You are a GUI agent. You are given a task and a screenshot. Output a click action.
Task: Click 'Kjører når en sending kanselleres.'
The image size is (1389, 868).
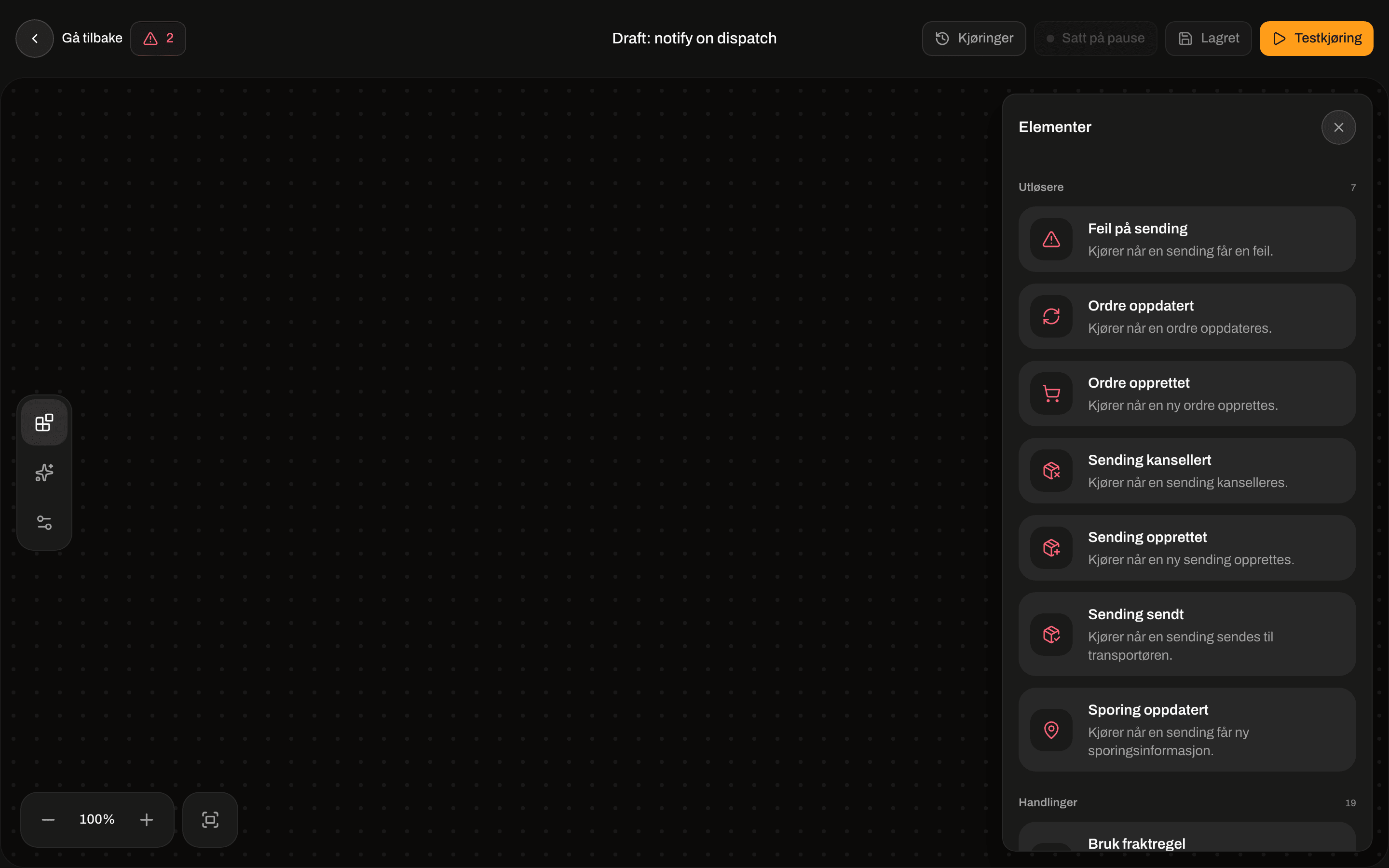click(x=1187, y=483)
